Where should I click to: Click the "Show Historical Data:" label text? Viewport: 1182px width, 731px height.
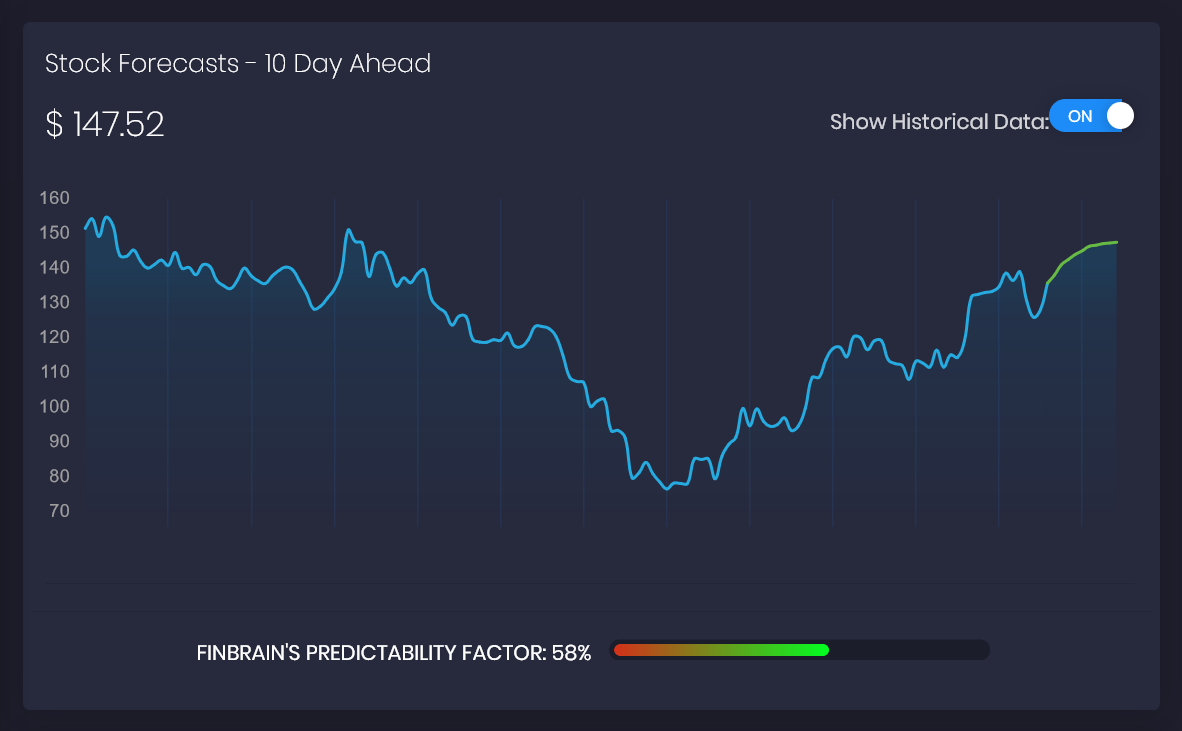(938, 122)
